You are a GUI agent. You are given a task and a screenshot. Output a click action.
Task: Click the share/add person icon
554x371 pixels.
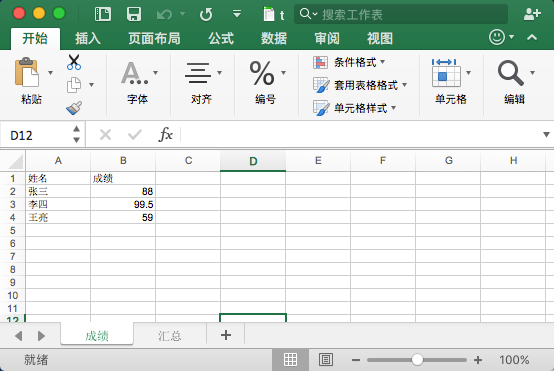532,14
